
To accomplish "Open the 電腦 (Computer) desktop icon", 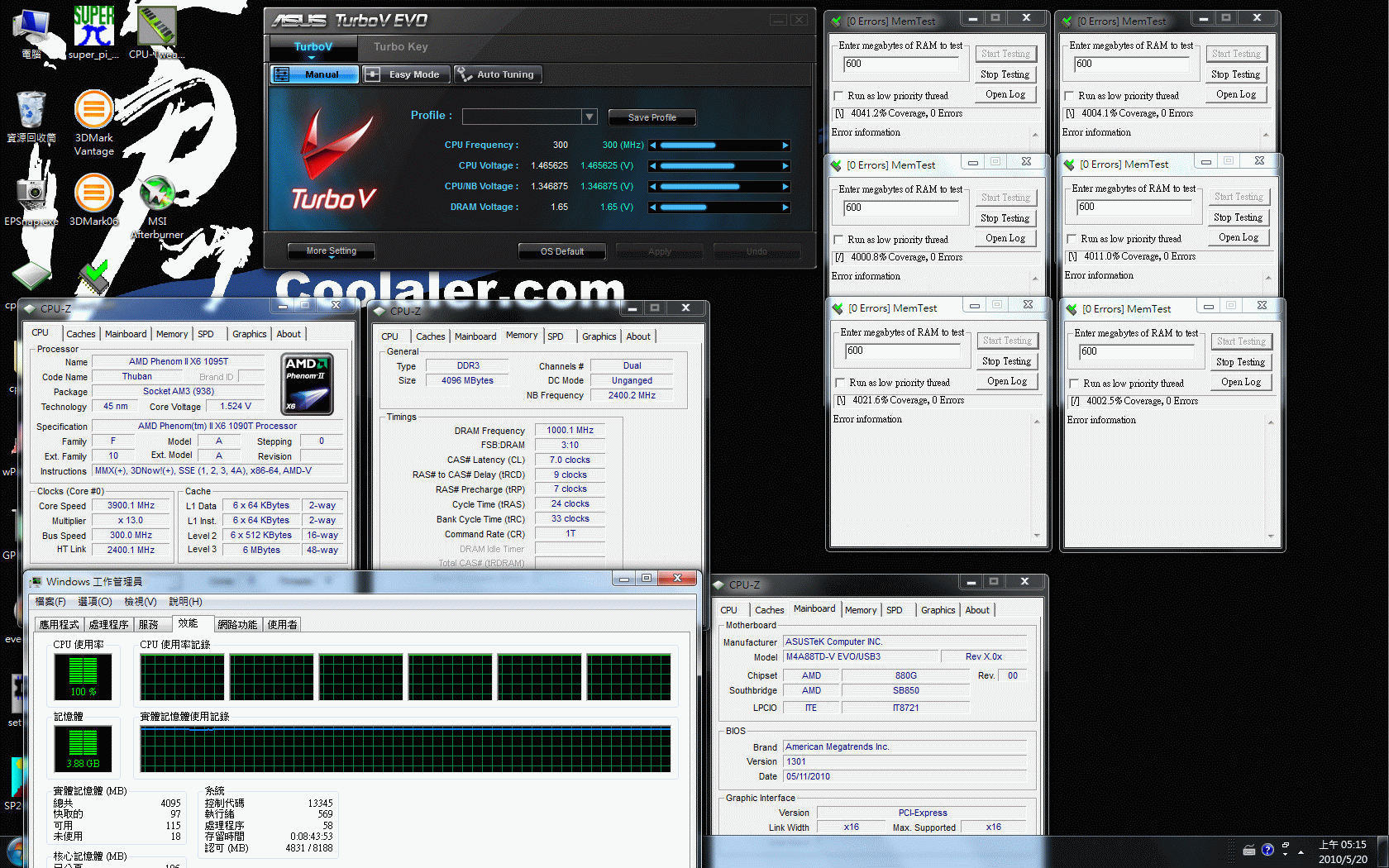I will (31, 33).
